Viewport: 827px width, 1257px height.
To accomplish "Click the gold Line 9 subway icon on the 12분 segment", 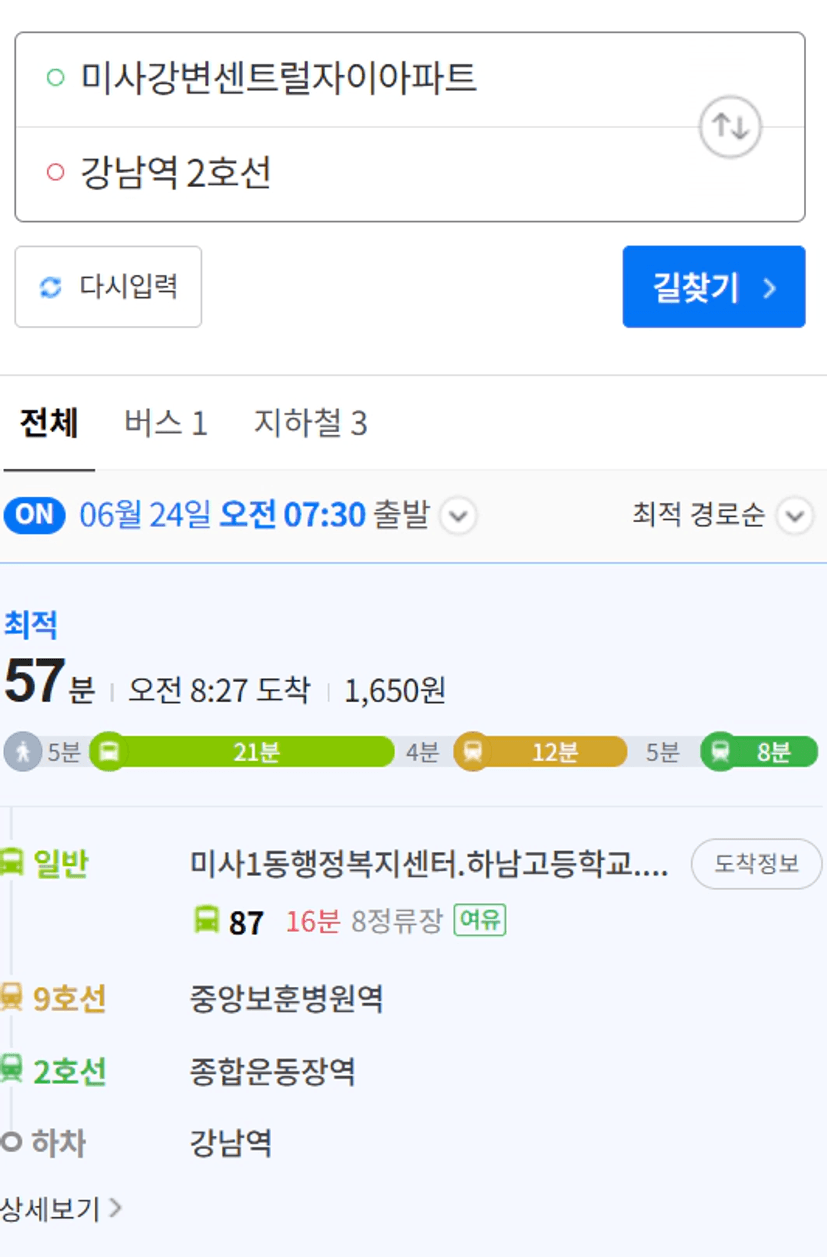I will (x=473, y=752).
